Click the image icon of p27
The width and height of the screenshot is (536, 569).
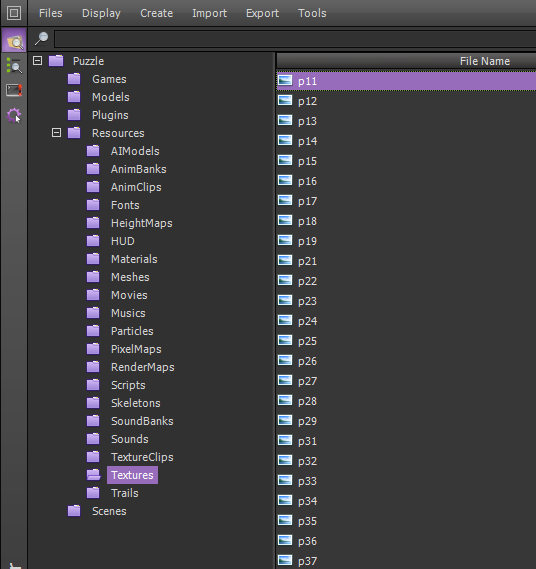285,380
